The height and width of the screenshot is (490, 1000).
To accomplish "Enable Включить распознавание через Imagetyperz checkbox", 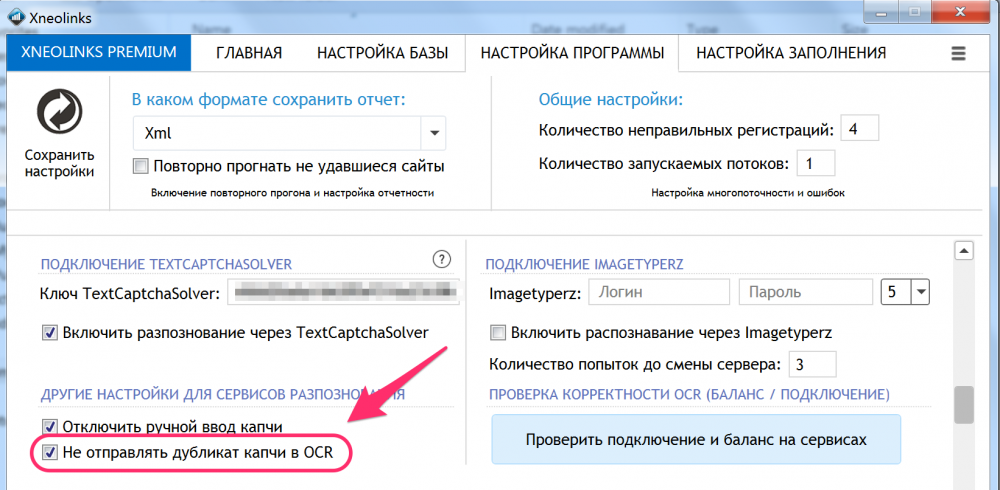I will (x=497, y=332).
